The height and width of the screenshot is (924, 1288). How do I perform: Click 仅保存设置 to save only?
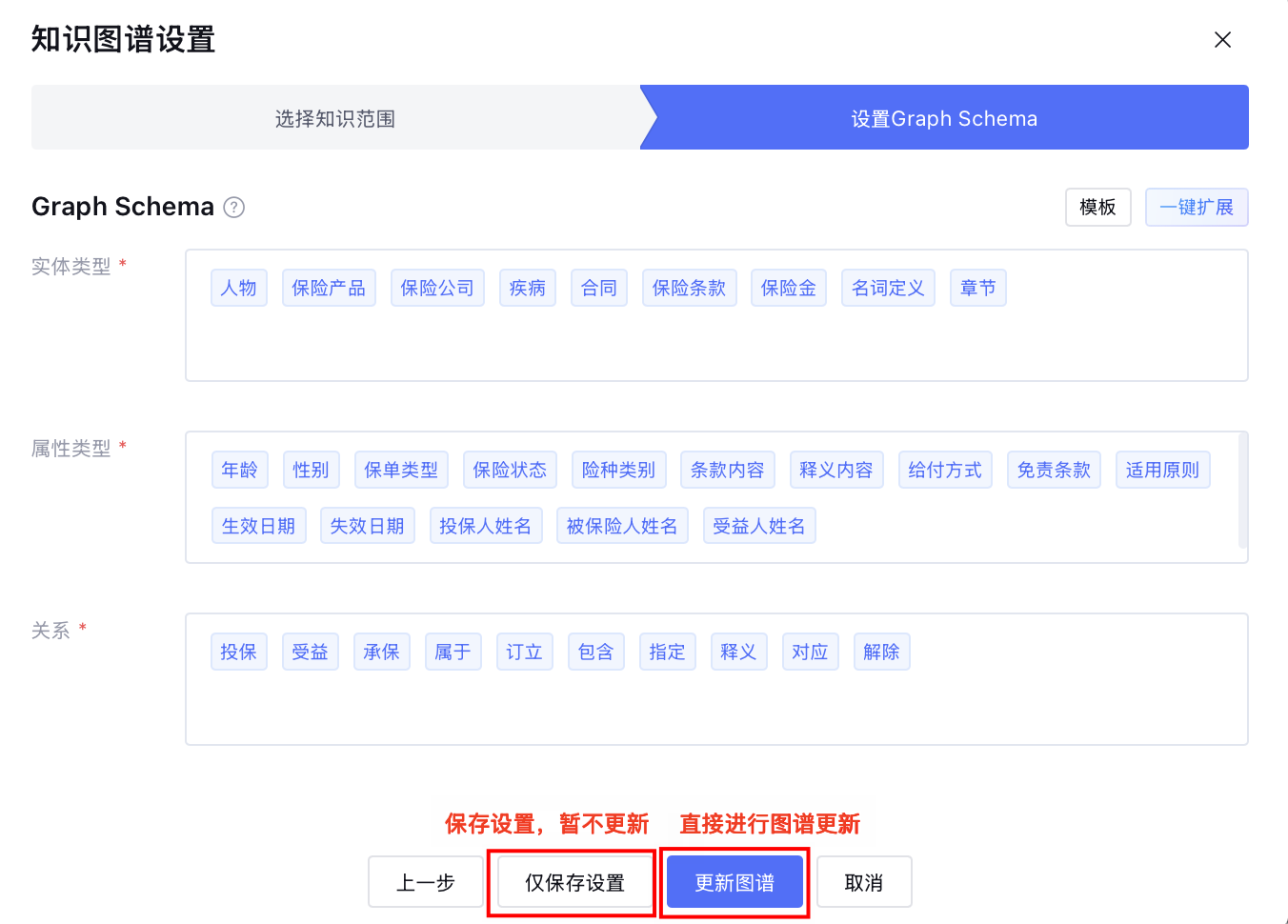coord(574,883)
